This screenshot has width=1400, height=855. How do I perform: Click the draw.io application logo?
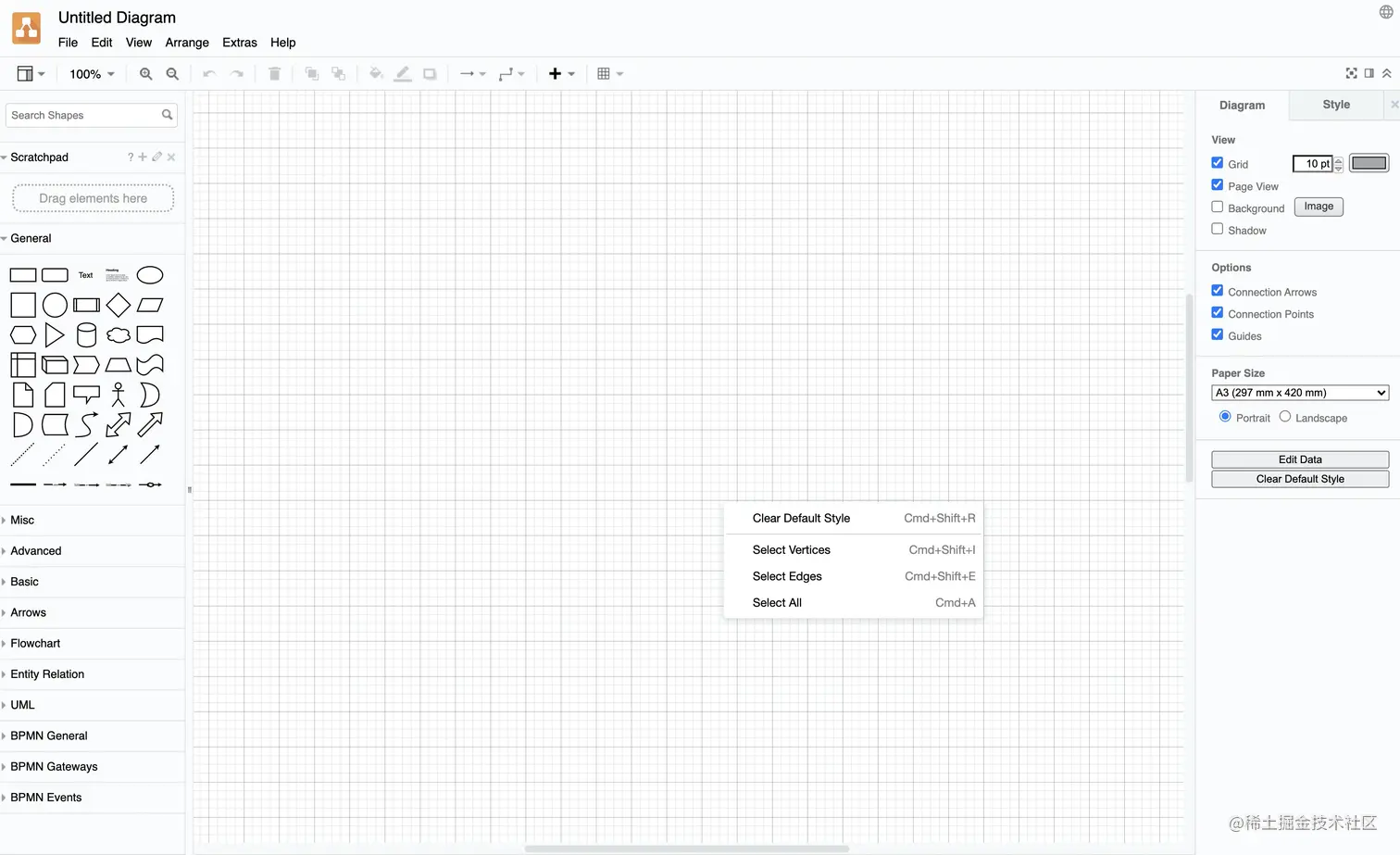point(26,28)
